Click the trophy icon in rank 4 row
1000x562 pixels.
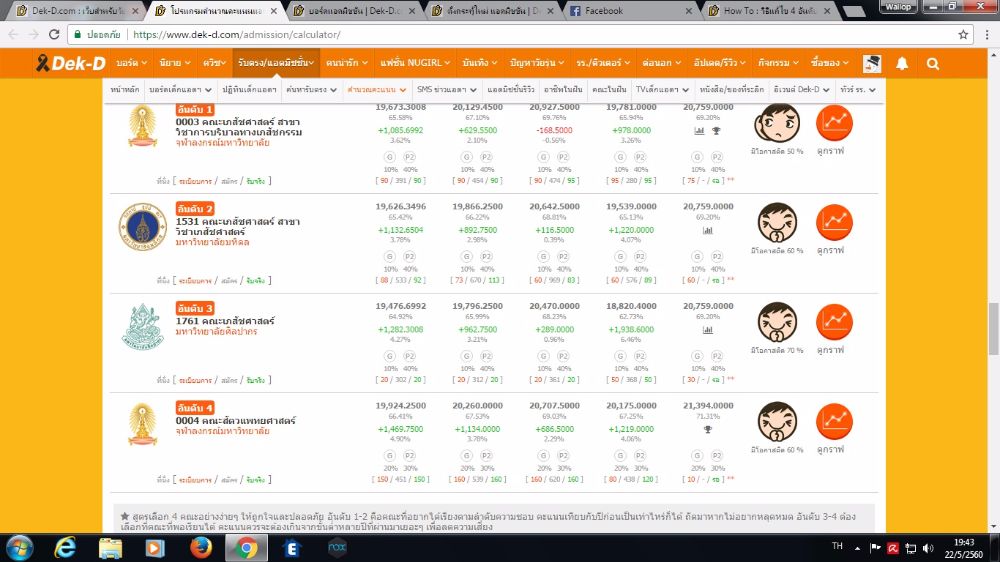click(x=708, y=429)
